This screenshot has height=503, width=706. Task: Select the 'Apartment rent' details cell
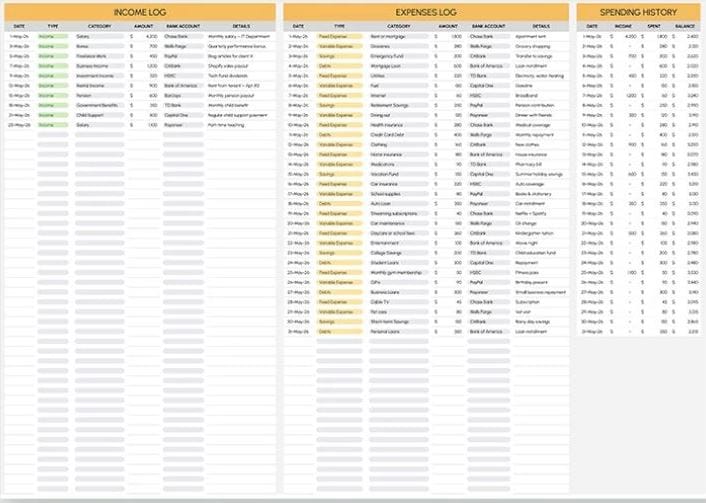click(541, 36)
